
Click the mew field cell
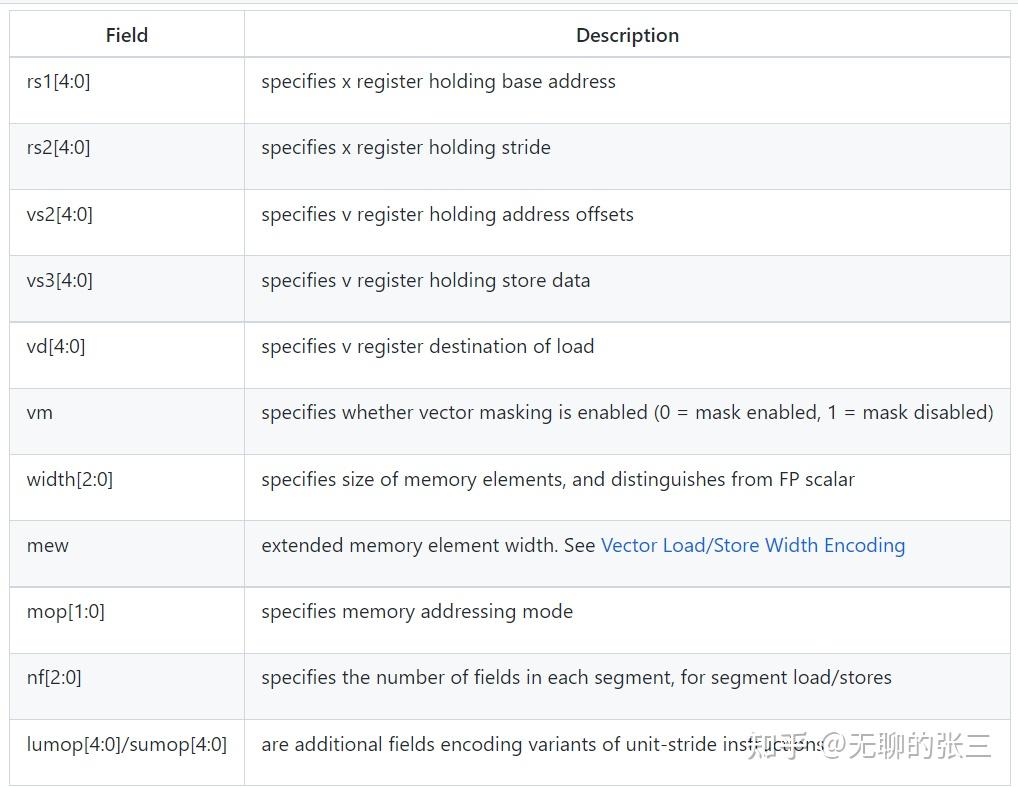[x=48, y=546]
